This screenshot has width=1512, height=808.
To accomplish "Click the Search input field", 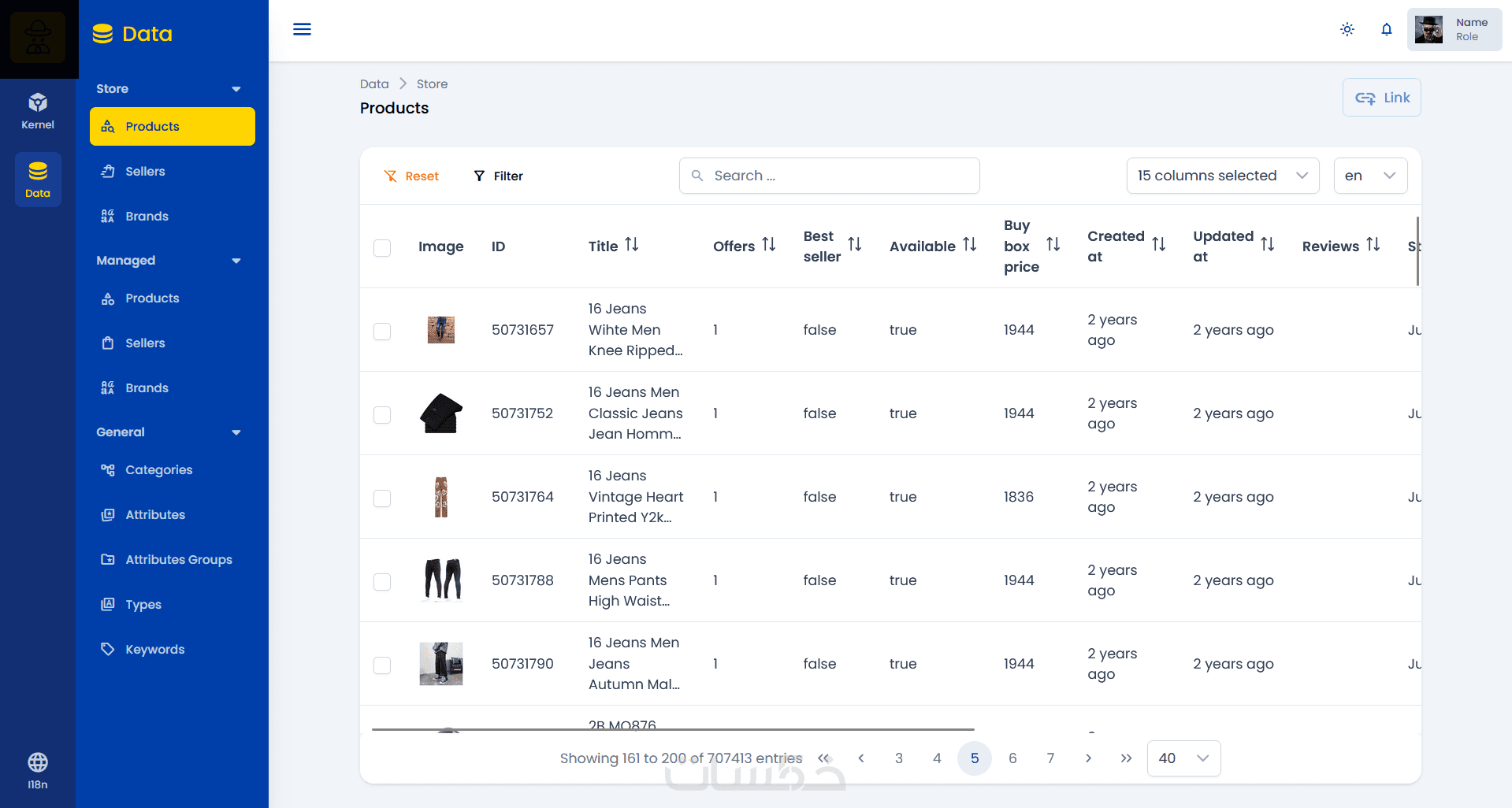I will (x=830, y=176).
